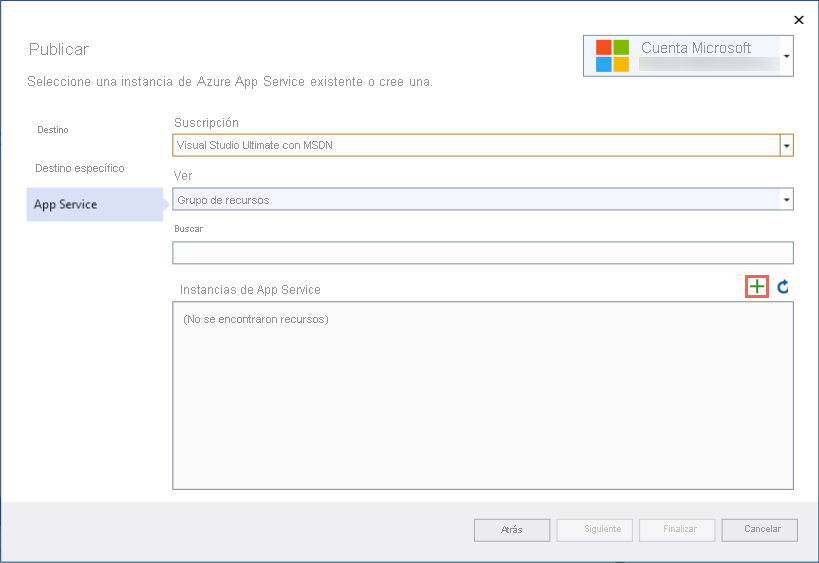Click the Seleccione una instancia description text

pos(230,82)
